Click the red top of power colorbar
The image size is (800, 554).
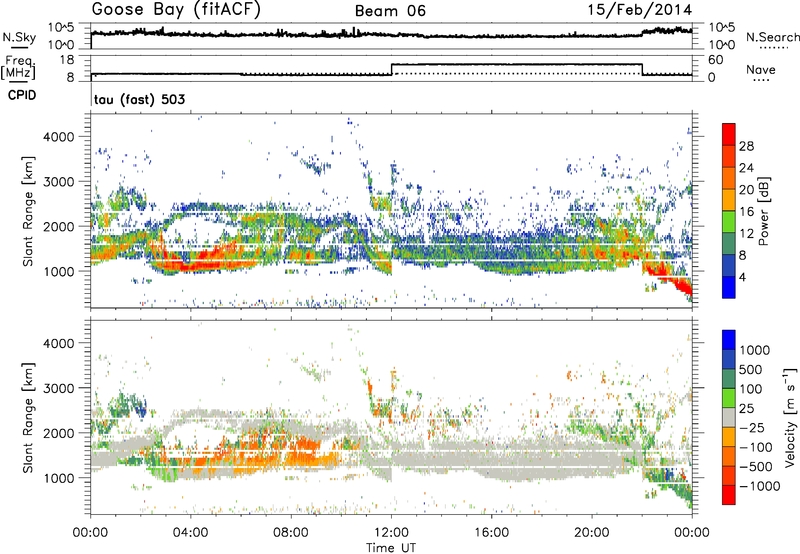(729, 134)
